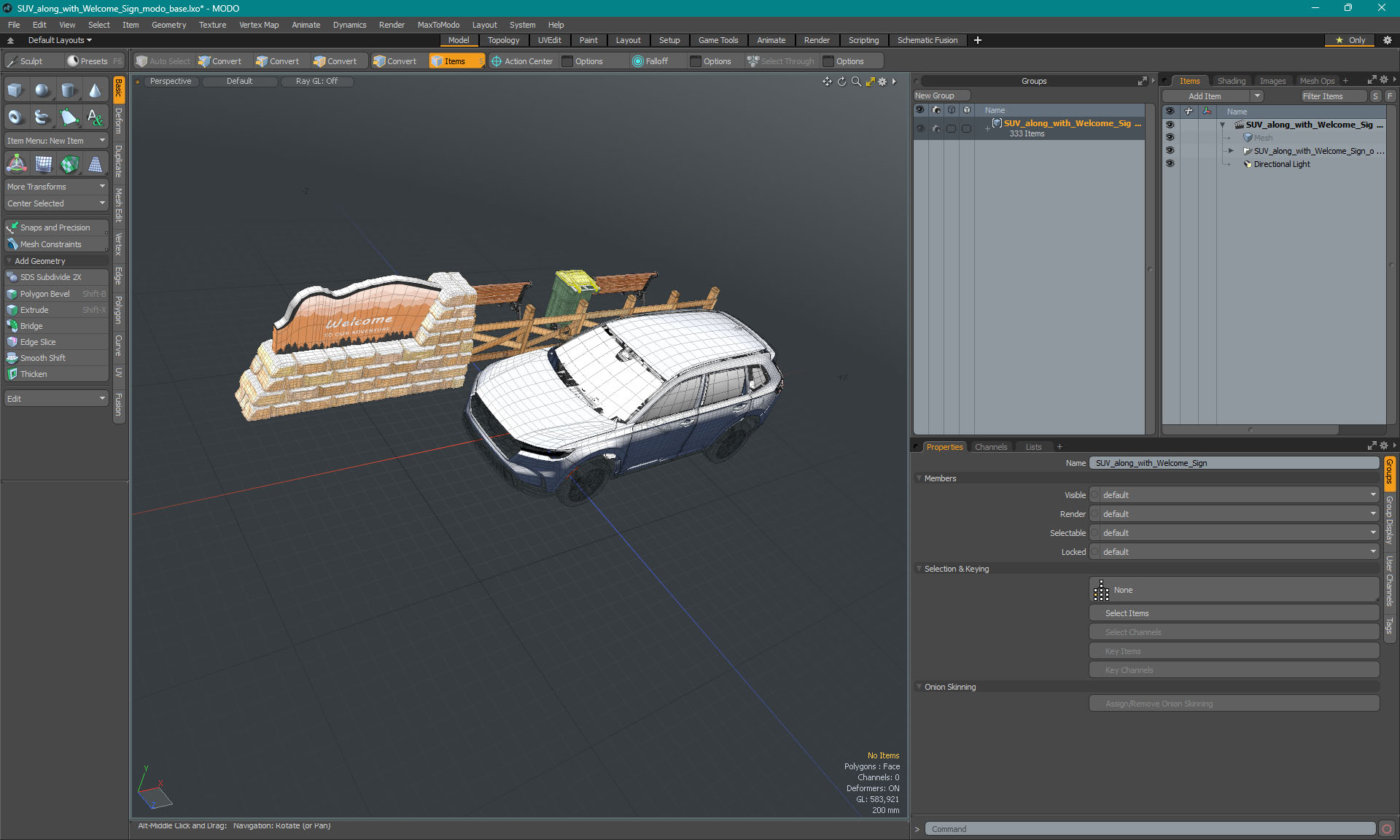Activate the lattice deform tool icon
Viewport: 1400px width, 840px height.
tap(43, 164)
